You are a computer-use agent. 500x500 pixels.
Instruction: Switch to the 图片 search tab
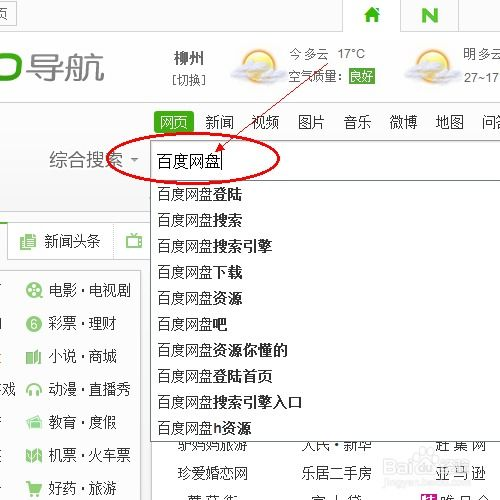[x=311, y=122]
